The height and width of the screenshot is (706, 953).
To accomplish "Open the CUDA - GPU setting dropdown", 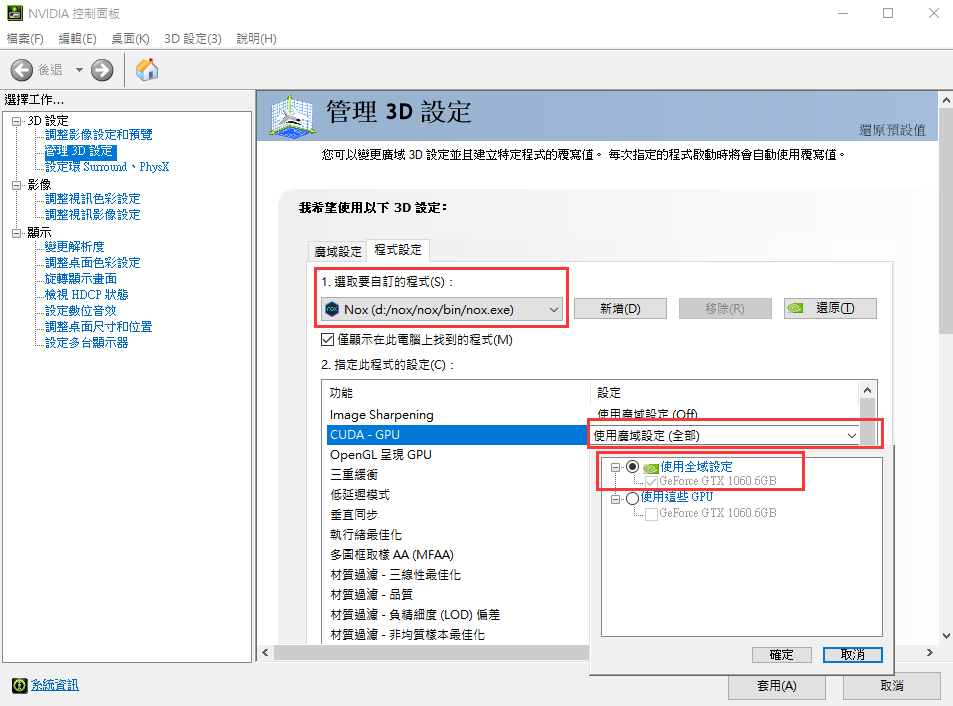I will [851, 435].
